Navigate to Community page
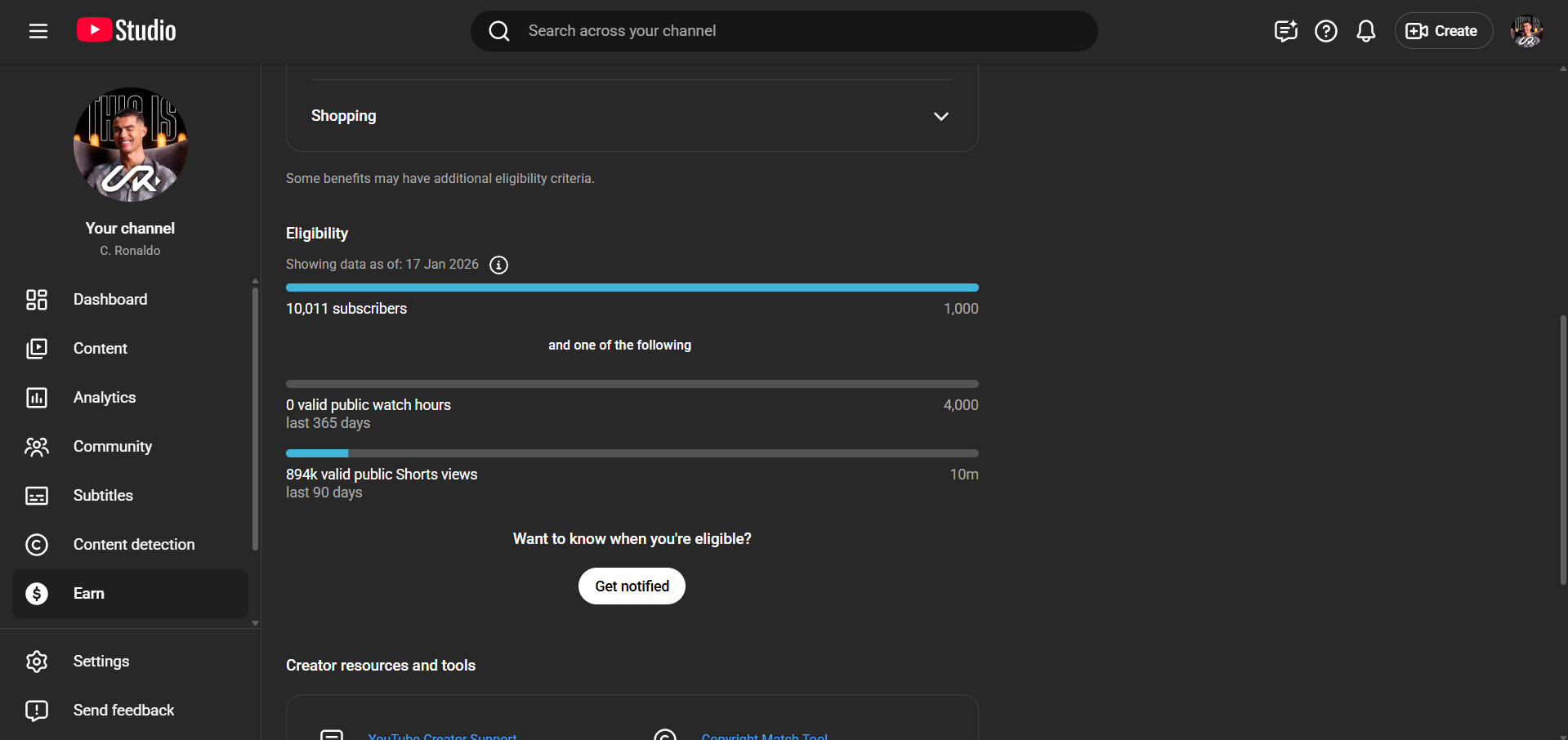This screenshot has width=1568, height=740. [x=113, y=447]
